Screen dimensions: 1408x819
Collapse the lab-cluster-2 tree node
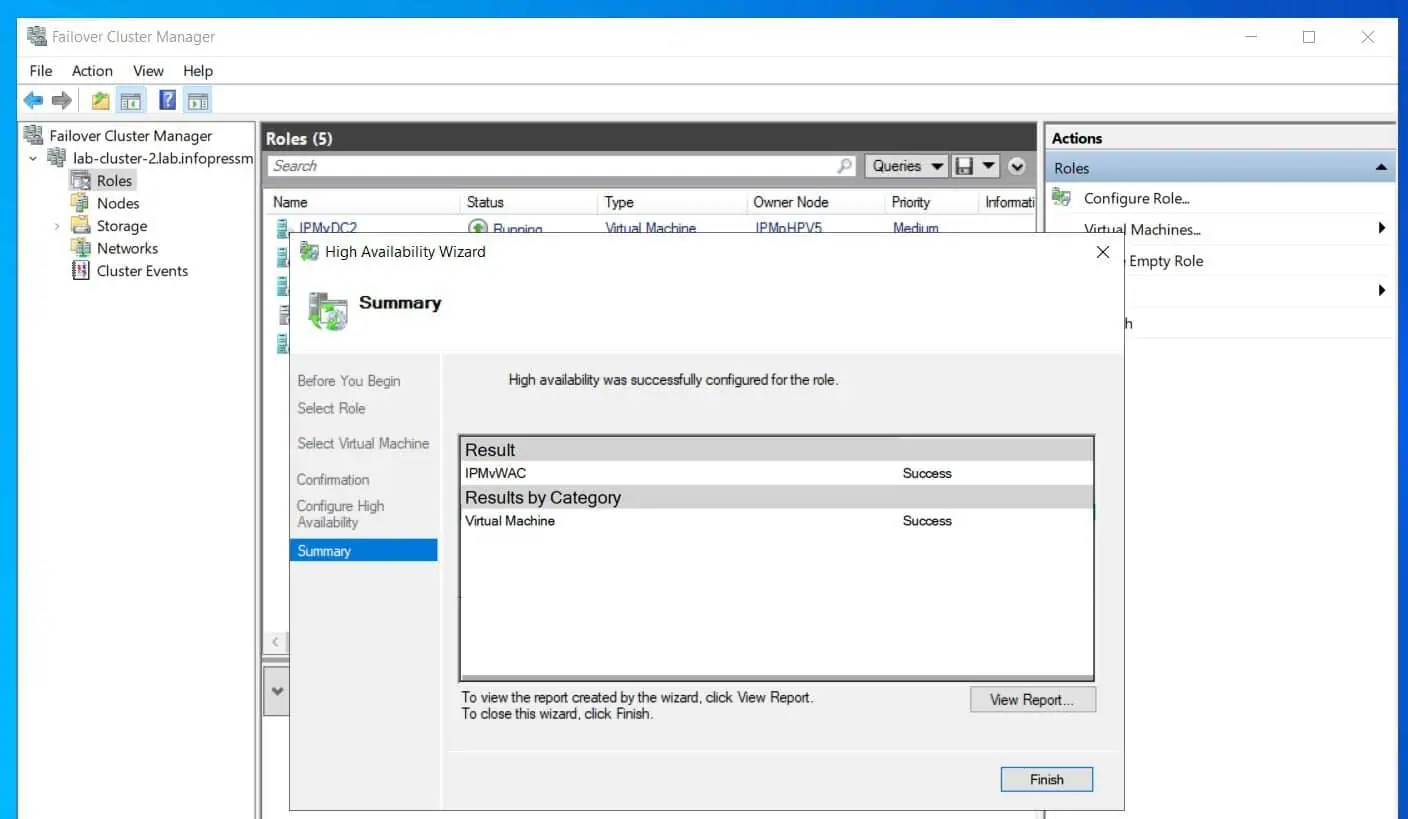[32, 158]
